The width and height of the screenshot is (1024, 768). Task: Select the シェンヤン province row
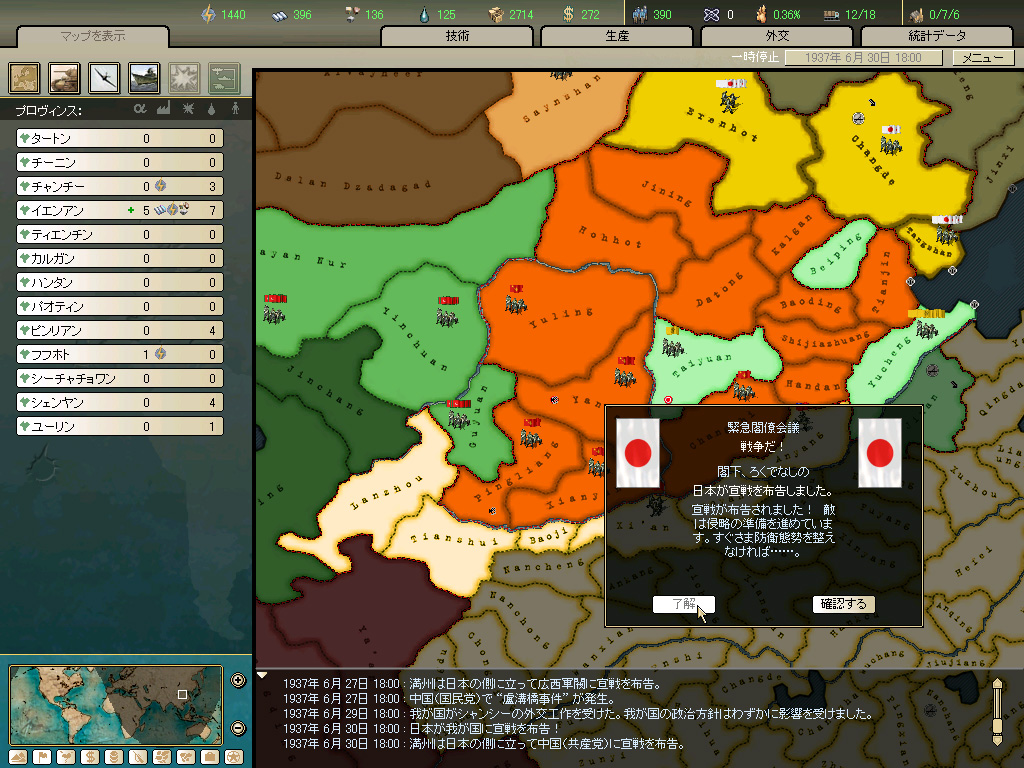(120, 402)
